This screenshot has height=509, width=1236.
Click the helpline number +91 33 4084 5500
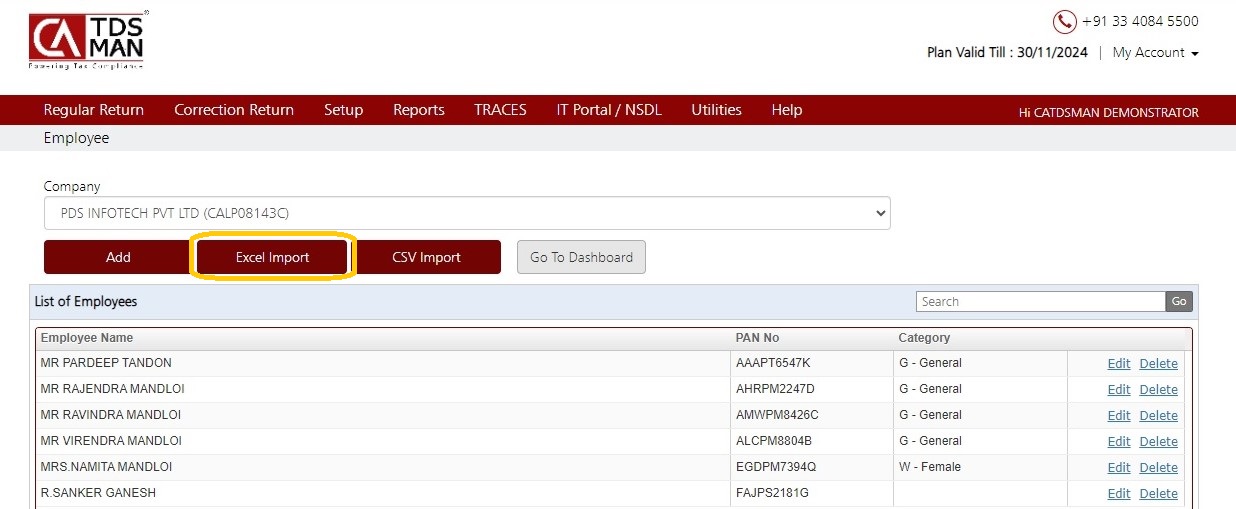[x=1140, y=21]
